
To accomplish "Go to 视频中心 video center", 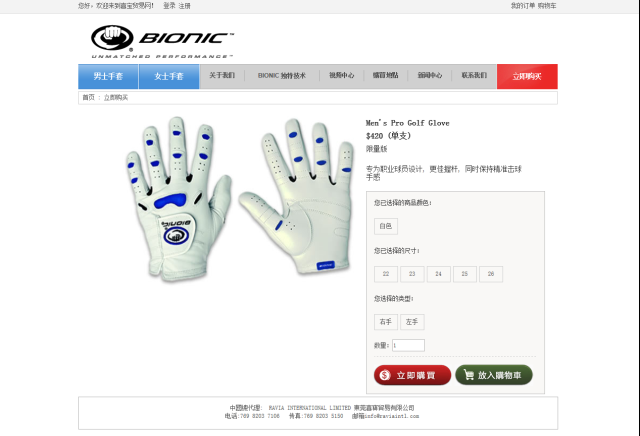I will [x=342, y=76].
